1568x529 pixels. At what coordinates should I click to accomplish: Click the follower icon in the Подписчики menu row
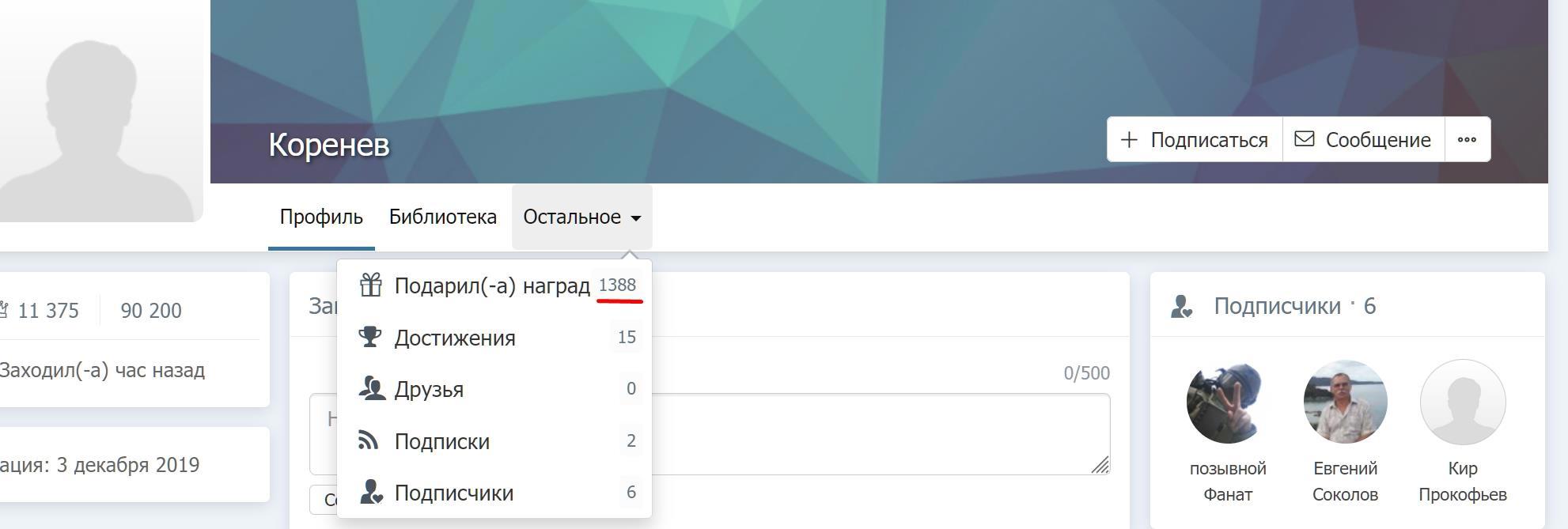click(x=371, y=492)
